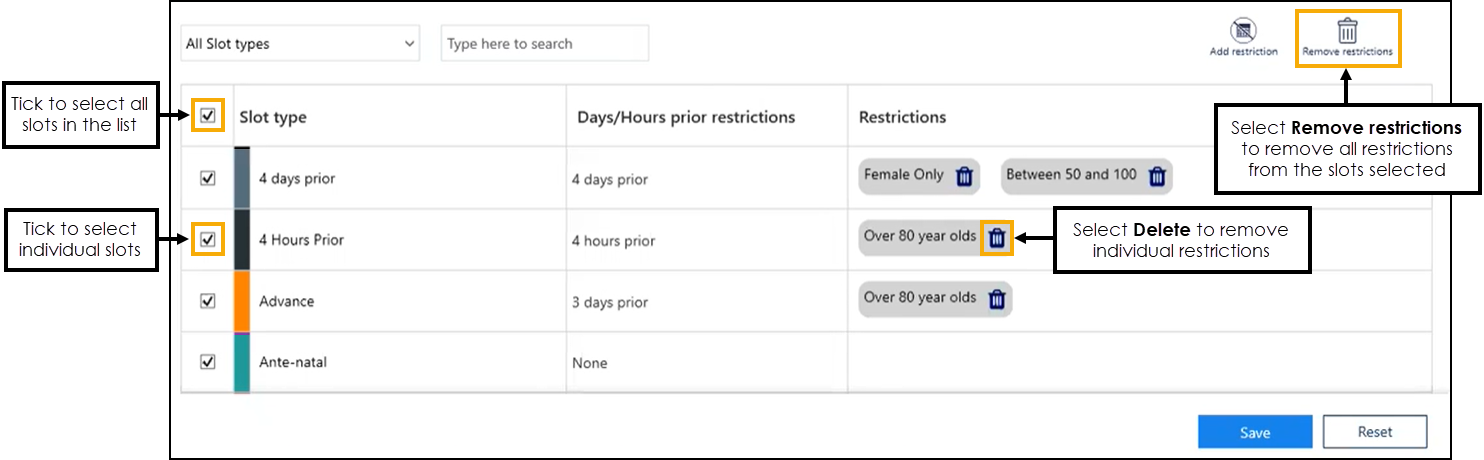Click the Remove restrictions trash icon

[x=1347, y=31]
